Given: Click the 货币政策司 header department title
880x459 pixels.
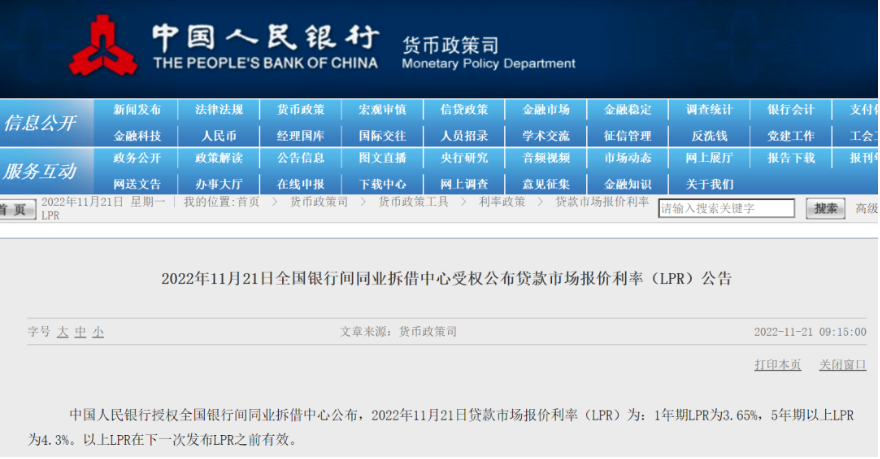Looking at the screenshot, I should (450, 45).
